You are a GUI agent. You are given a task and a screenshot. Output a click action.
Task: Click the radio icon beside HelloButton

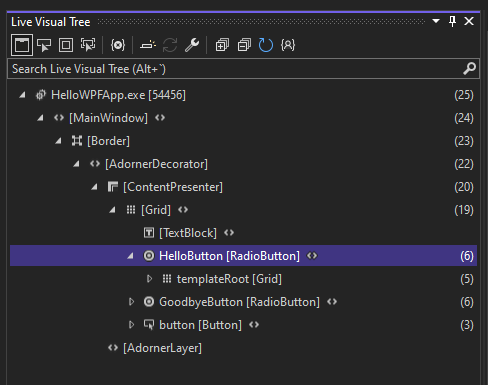click(149, 256)
